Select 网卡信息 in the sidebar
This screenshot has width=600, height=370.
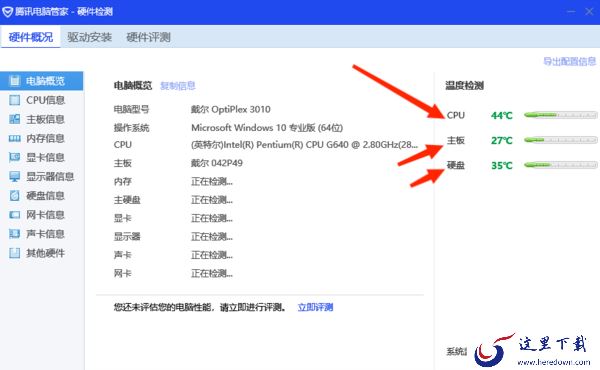coord(41,215)
